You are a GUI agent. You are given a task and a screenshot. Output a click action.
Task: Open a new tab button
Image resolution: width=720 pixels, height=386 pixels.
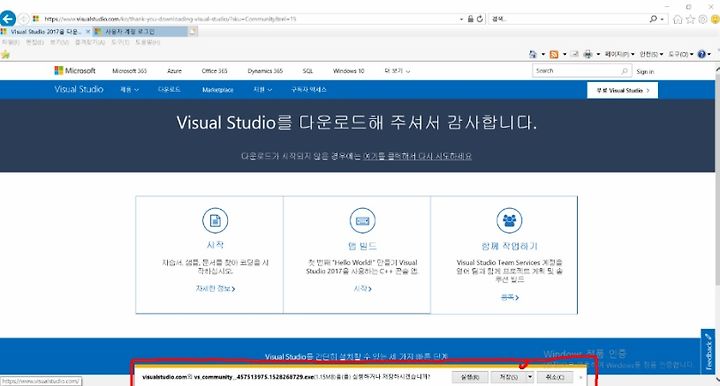coord(193,32)
